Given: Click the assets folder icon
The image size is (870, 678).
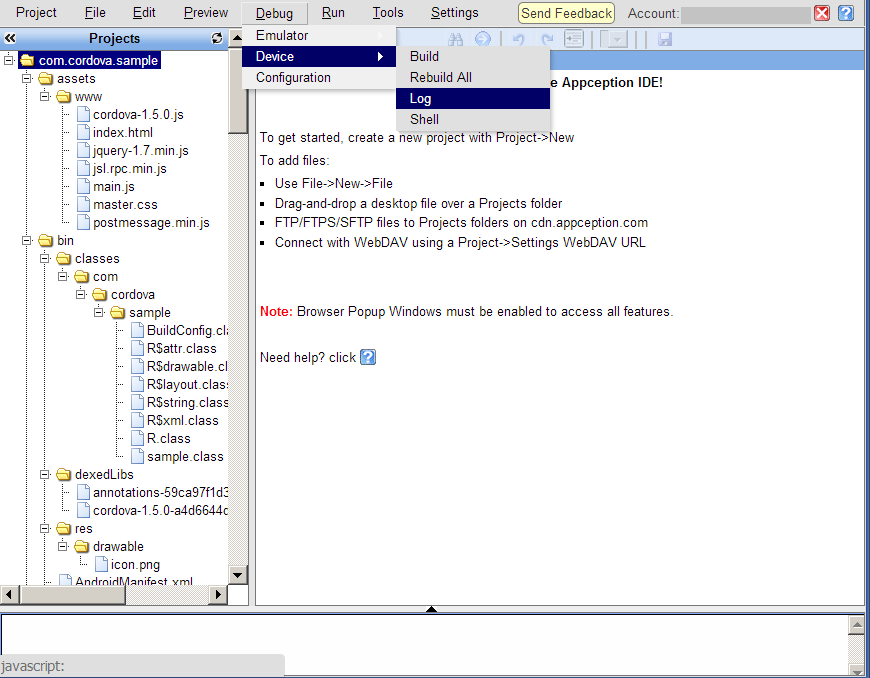Looking at the screenshot, I should [x=45, y=79].
